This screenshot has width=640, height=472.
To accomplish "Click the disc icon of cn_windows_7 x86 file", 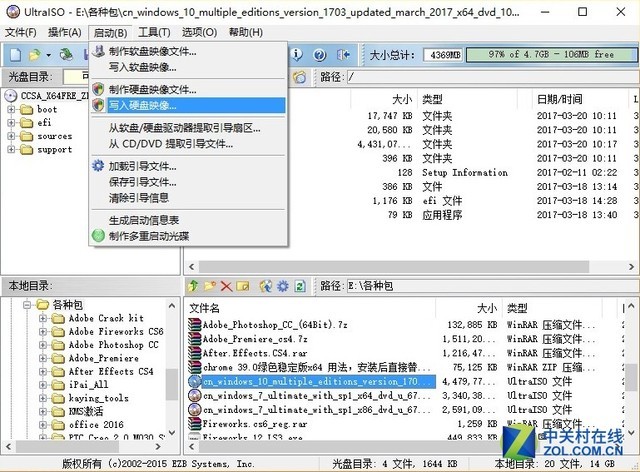I will (x=195, y=410).
